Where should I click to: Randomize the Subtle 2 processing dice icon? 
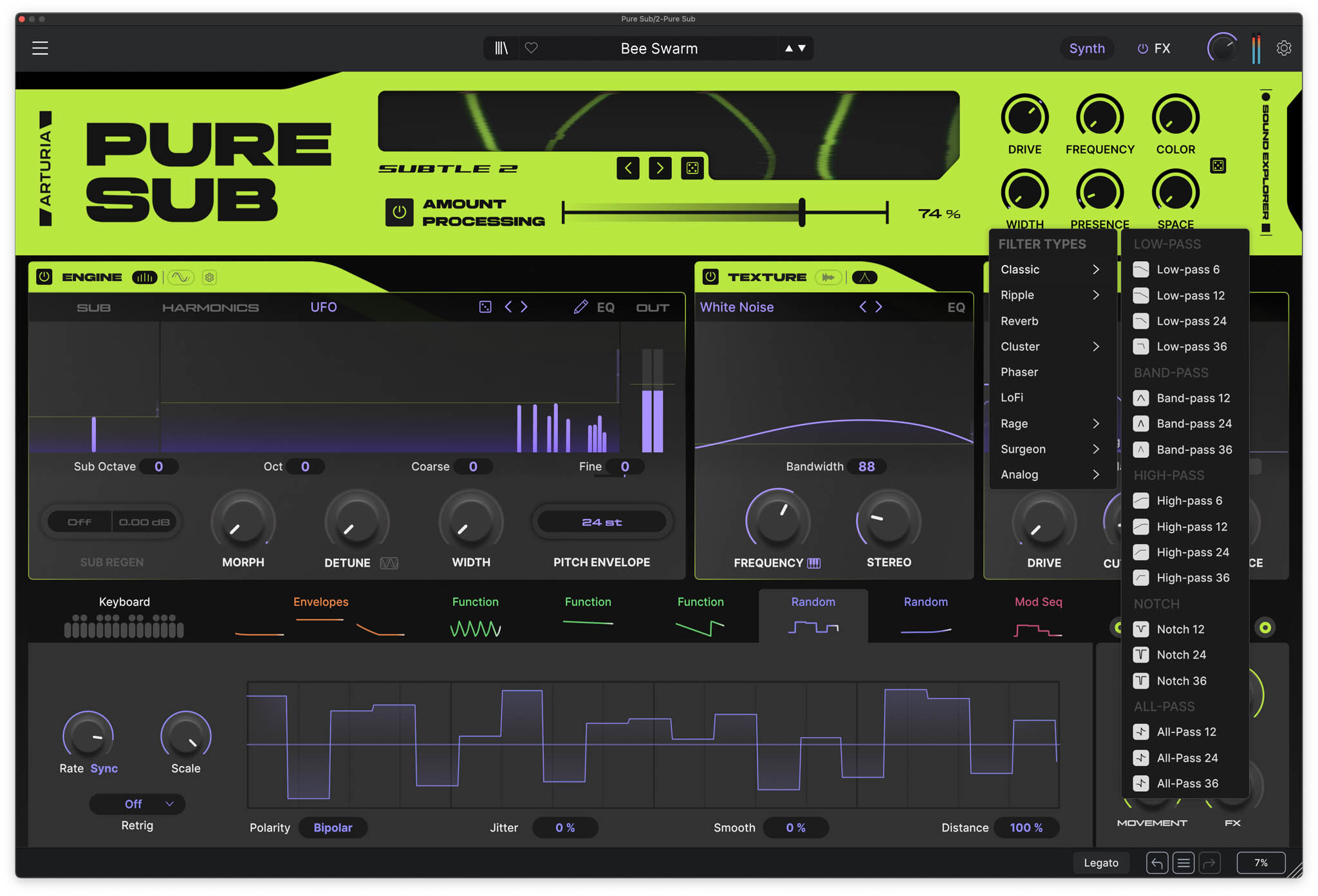692,168
